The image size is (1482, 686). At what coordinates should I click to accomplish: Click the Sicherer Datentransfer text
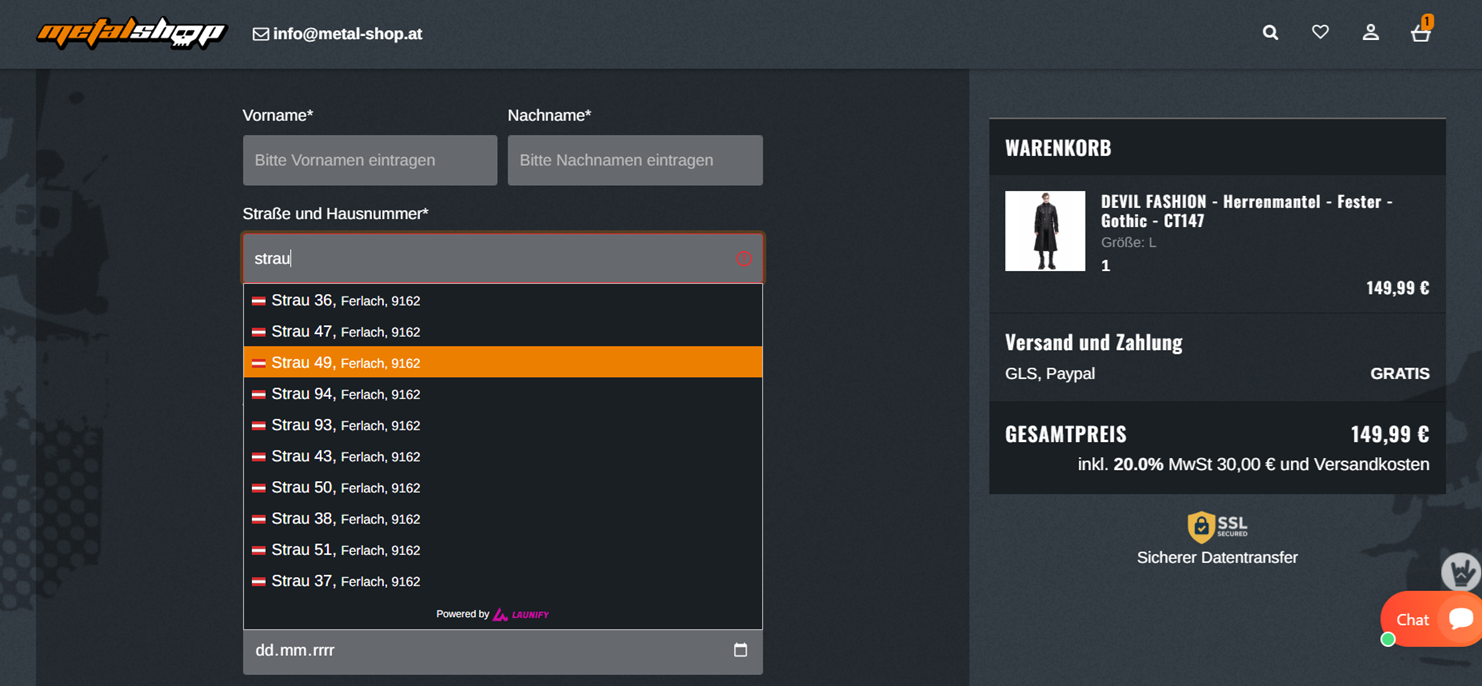coord(1217,557)
